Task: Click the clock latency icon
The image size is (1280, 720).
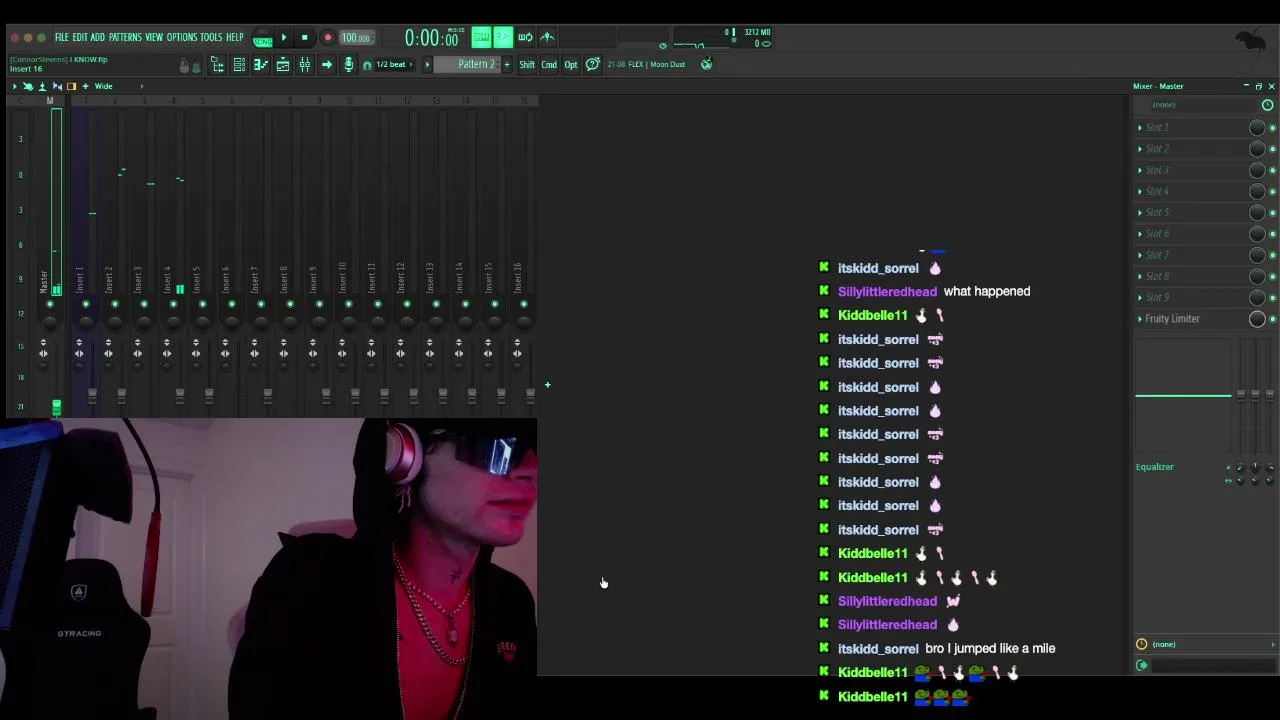Action: (x=1267, y=105)
